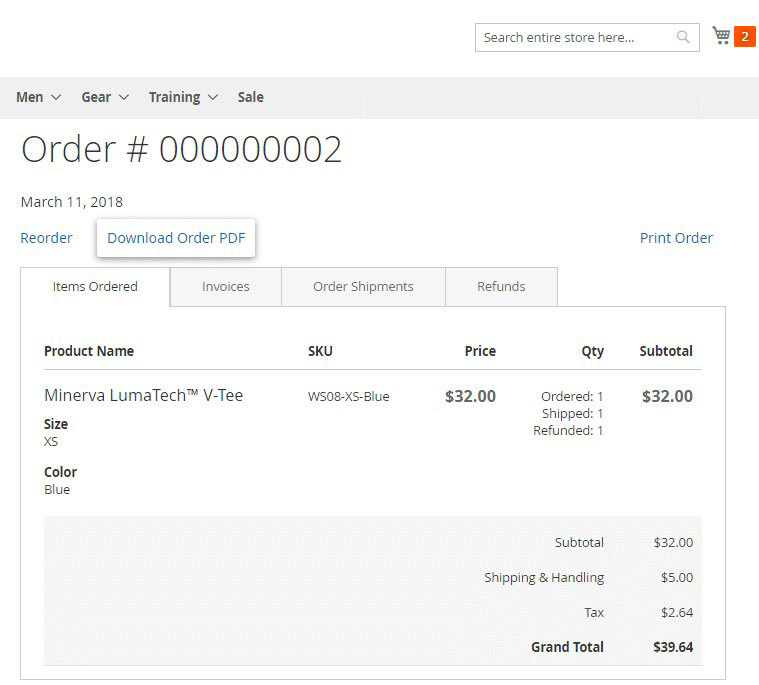Image resolution: width=759 pixels, height=685 pixels.
Task: Click Download Order PDF button
Action: (x=176, y=238)
